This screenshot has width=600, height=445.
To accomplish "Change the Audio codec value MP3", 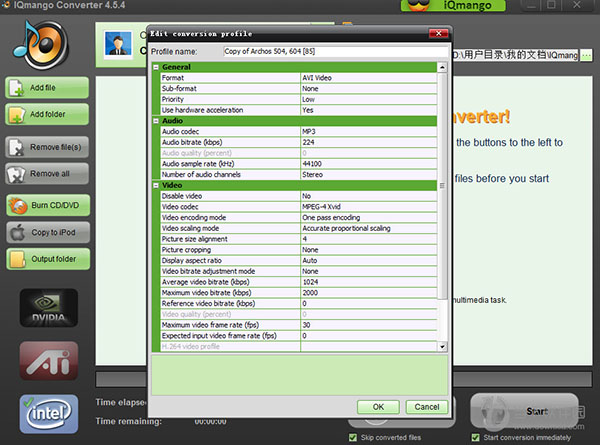I will pyautogui.click(x=368, y=132).
